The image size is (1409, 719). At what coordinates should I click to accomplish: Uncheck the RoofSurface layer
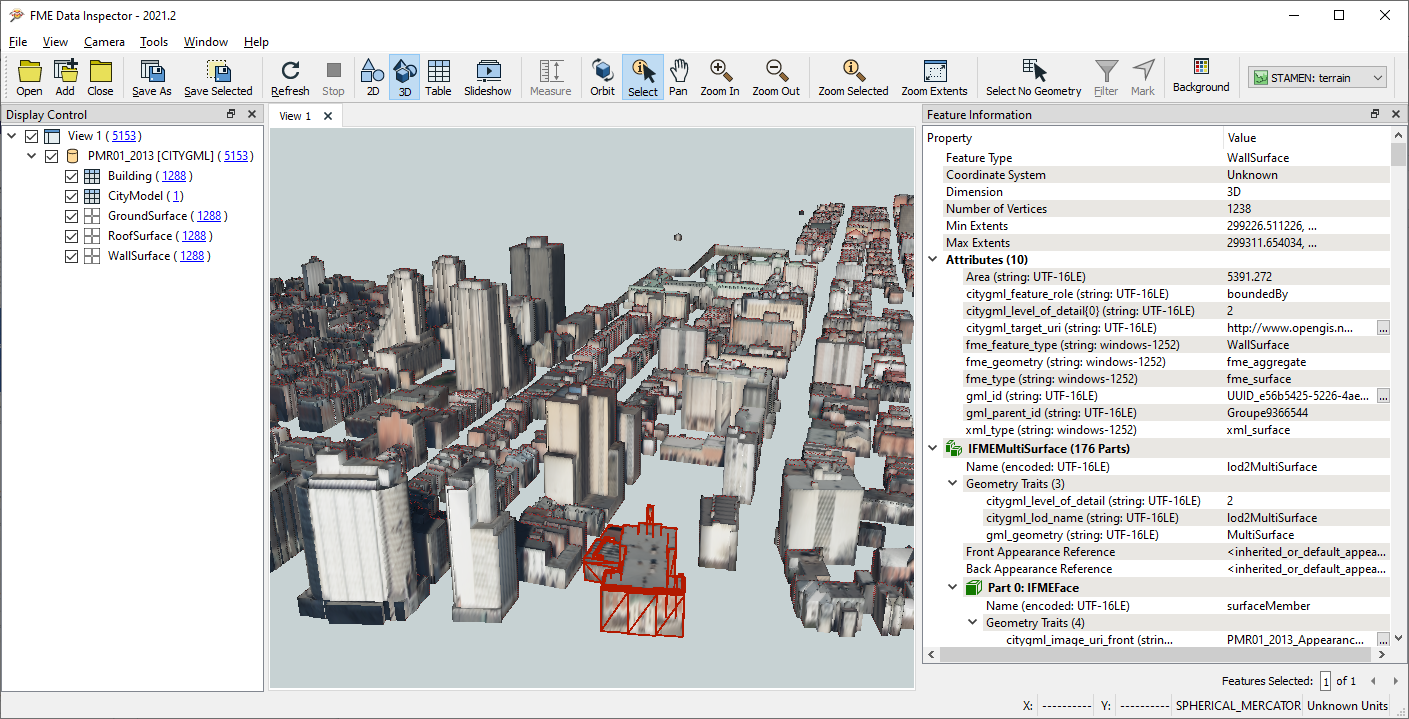point(71,235)
